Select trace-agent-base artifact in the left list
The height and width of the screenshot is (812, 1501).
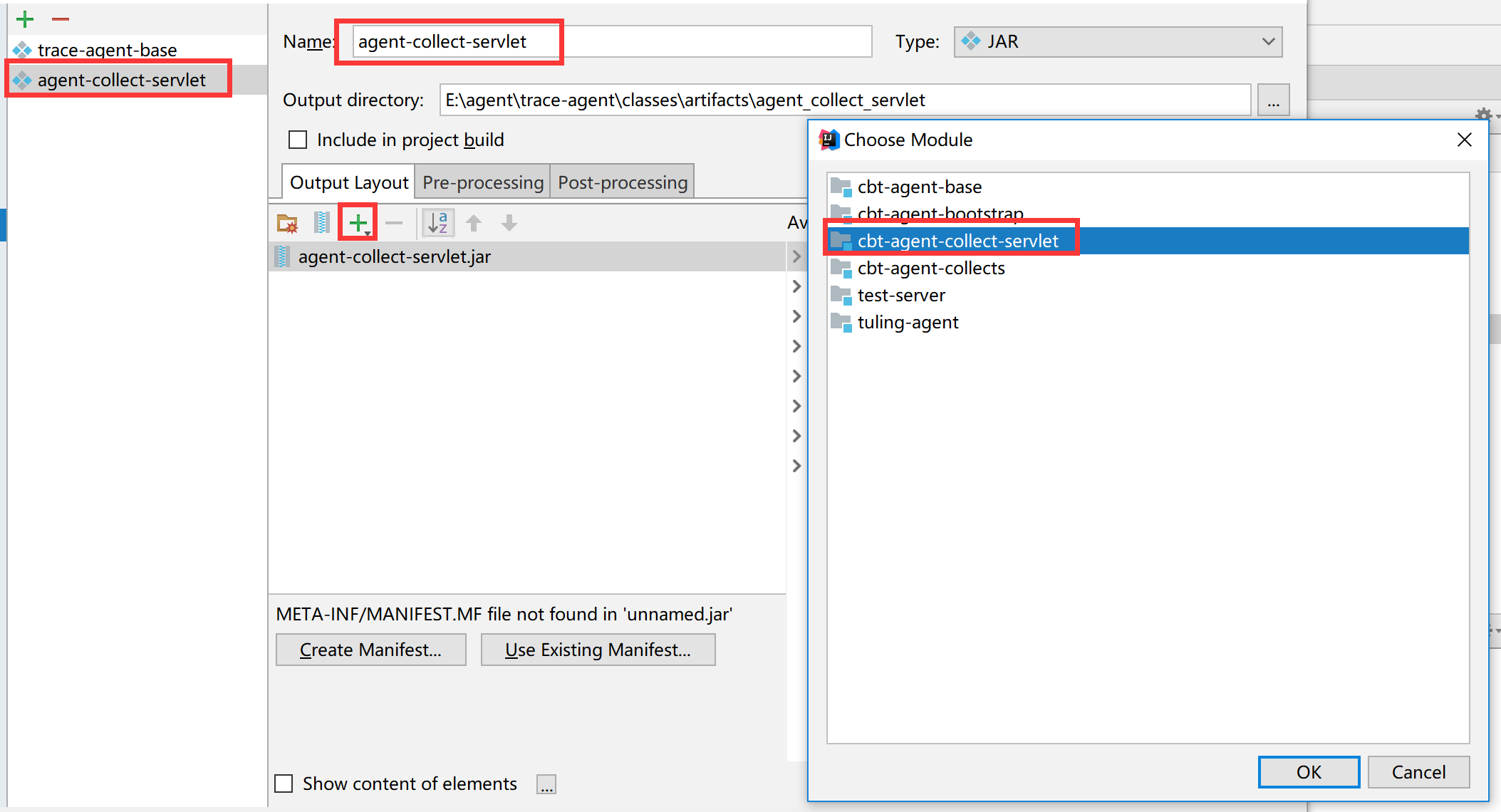click(x=107, y=50)
